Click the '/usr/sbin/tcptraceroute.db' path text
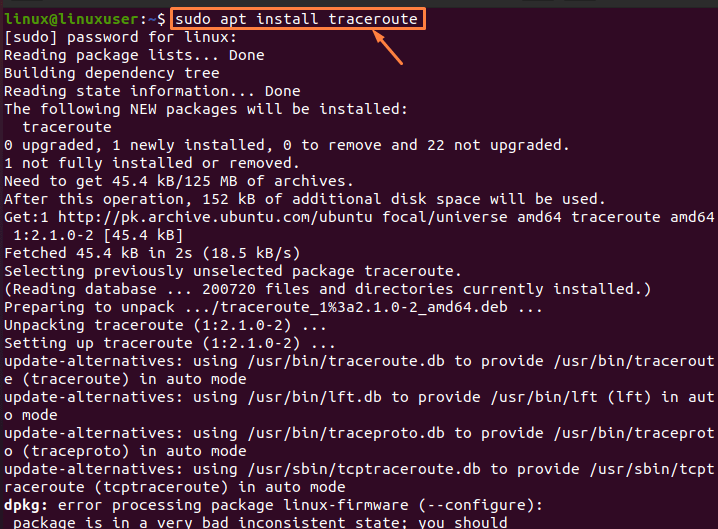The image size is (718, 529). (x=364, y=469)
